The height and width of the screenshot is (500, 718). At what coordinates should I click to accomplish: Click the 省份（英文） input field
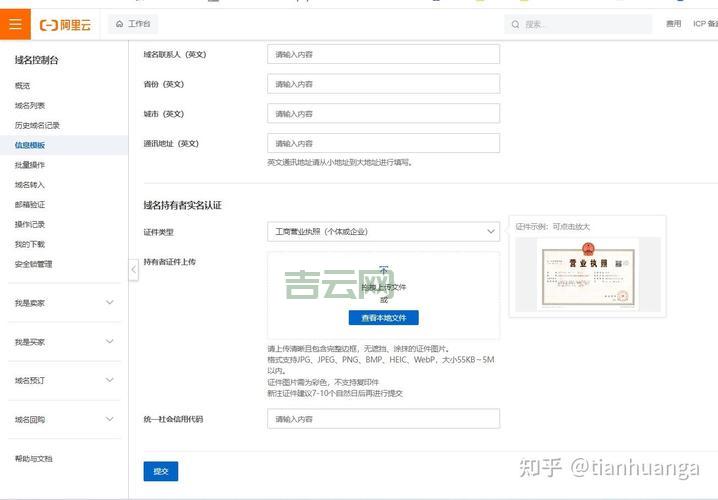click(x=383, y=84)
